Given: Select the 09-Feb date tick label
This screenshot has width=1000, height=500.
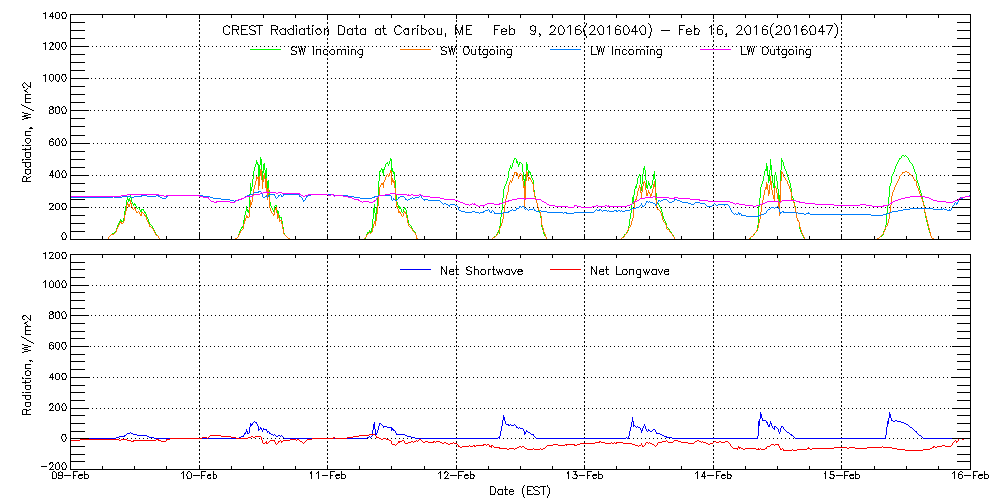Looking at the screenshot, I should 73,478.
